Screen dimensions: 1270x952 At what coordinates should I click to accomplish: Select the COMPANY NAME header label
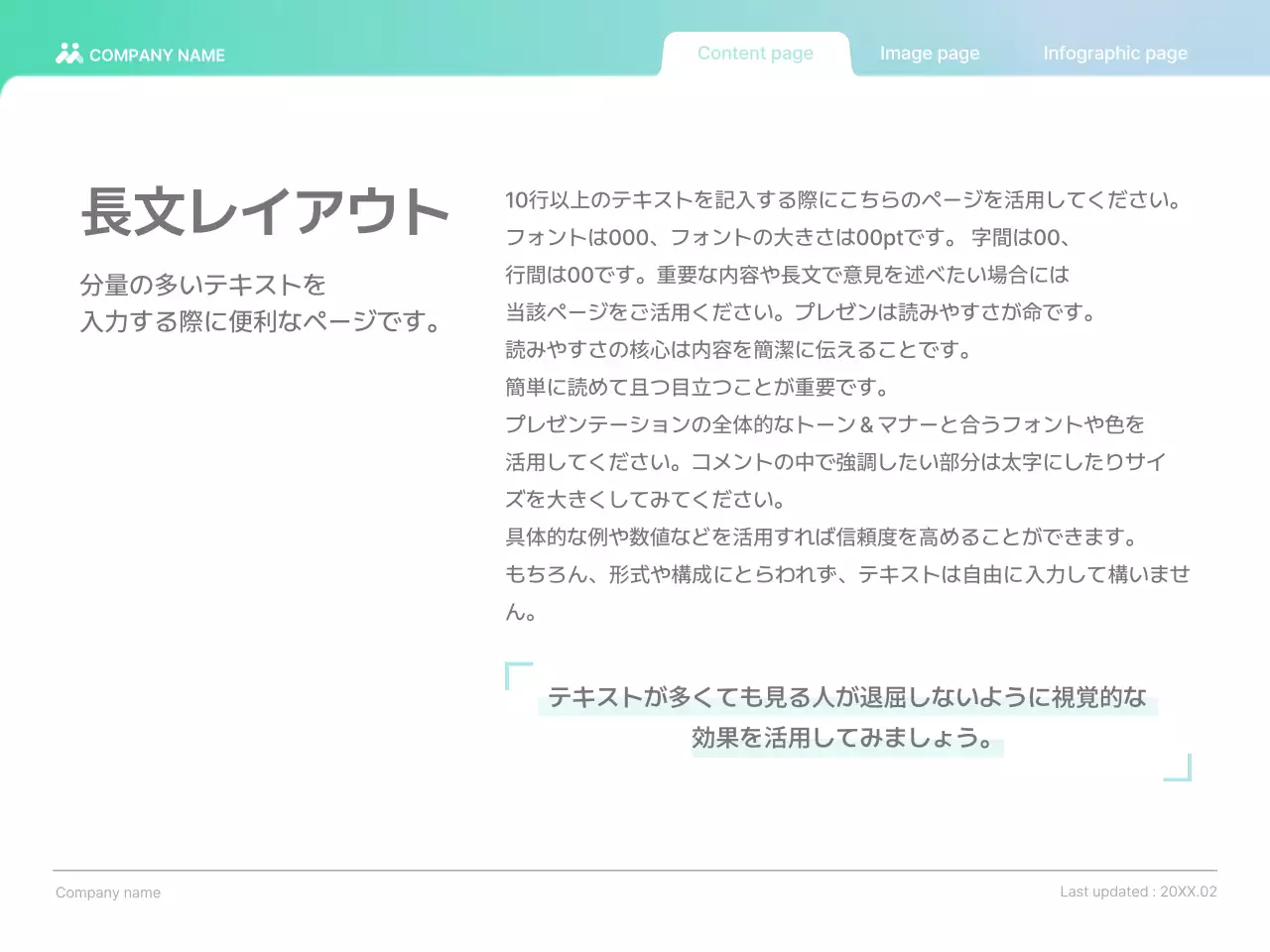[157, 55]
